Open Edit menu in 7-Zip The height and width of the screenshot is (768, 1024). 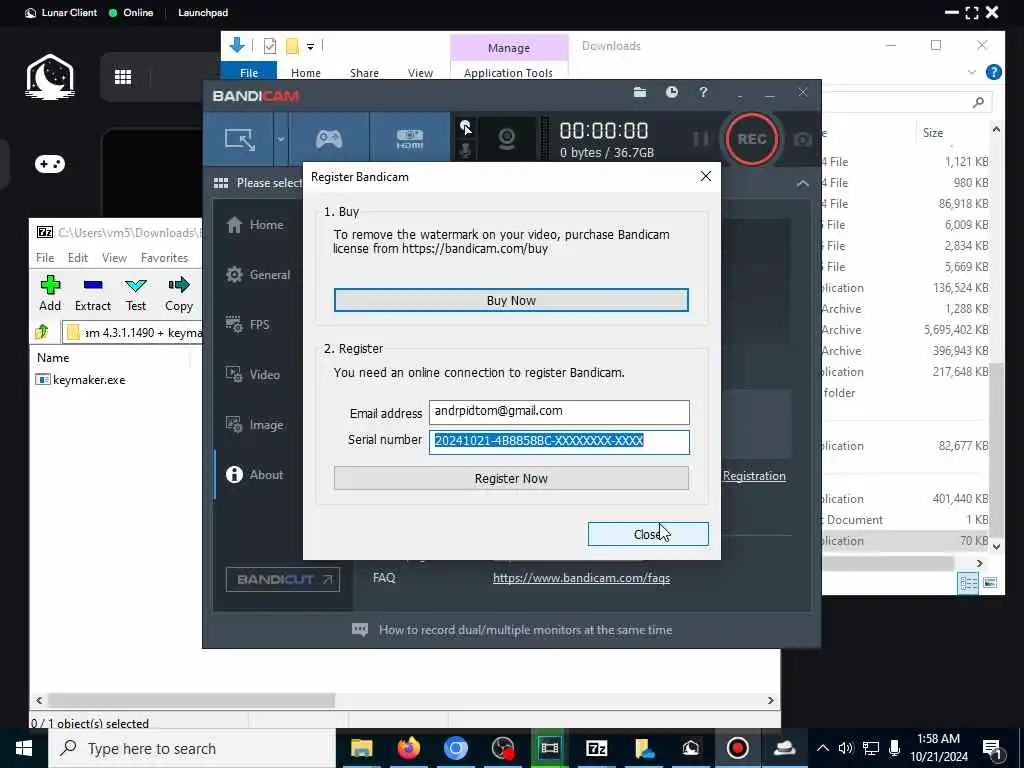tap(78, 258)
